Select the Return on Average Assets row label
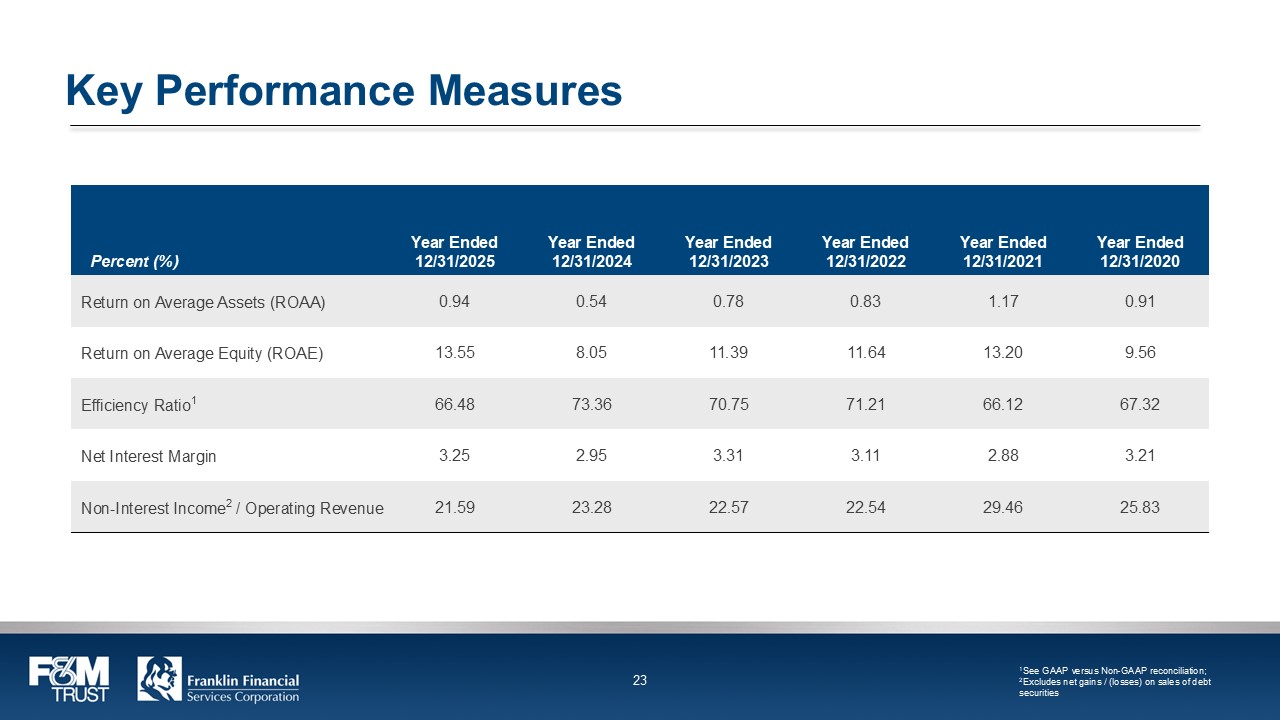The height and width of the screenshot is (720, 1280). pyautogui.click(x=203, y=301)
